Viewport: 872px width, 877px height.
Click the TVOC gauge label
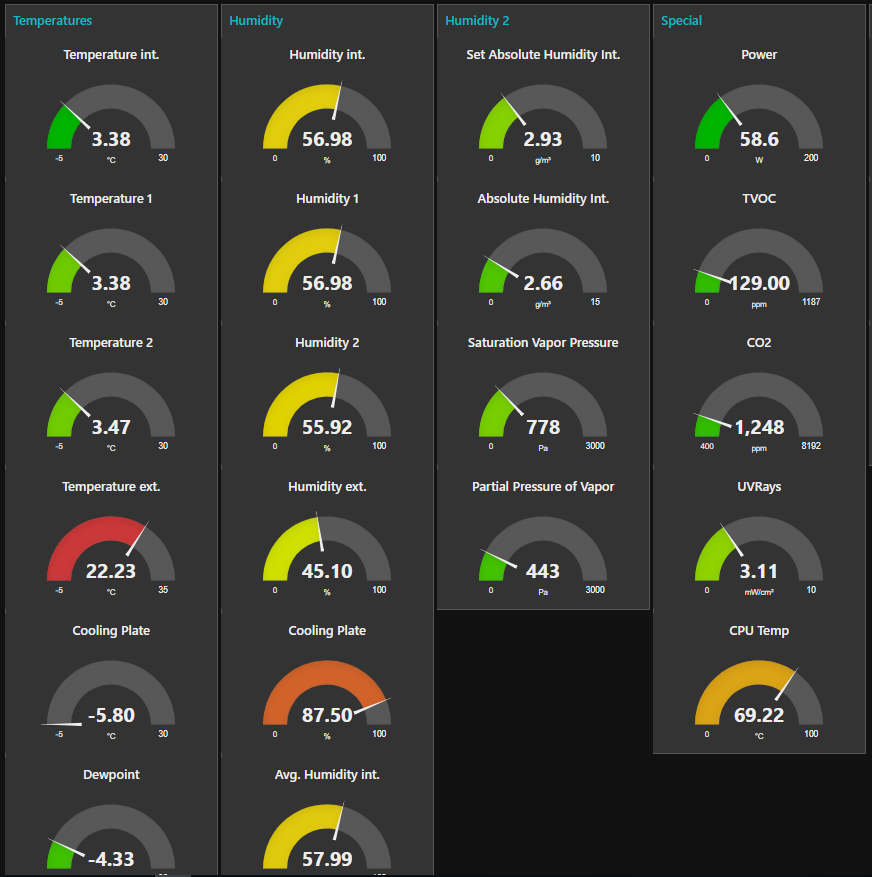[x=759, y=199]
